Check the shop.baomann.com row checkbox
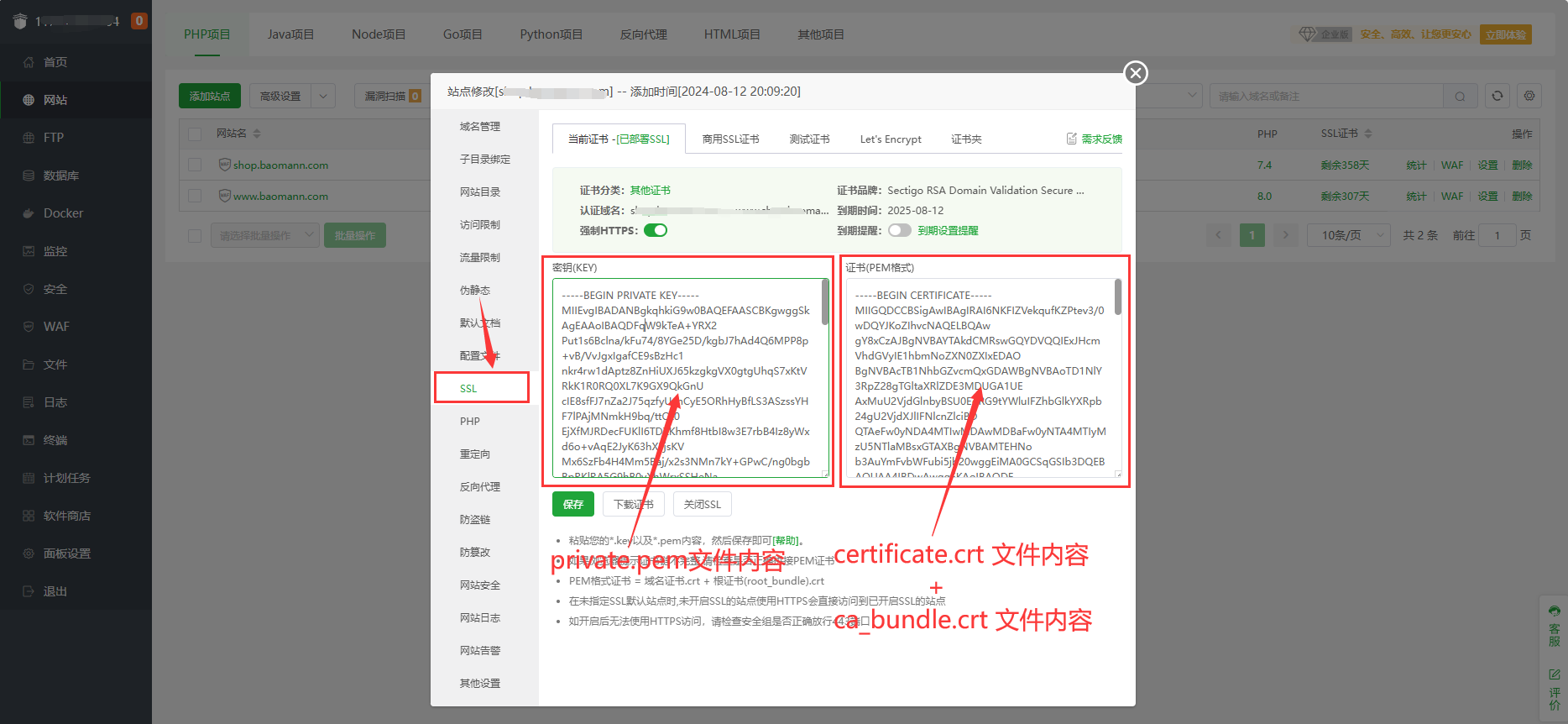This screenshot has height=724, width=1568. point(195,165)
